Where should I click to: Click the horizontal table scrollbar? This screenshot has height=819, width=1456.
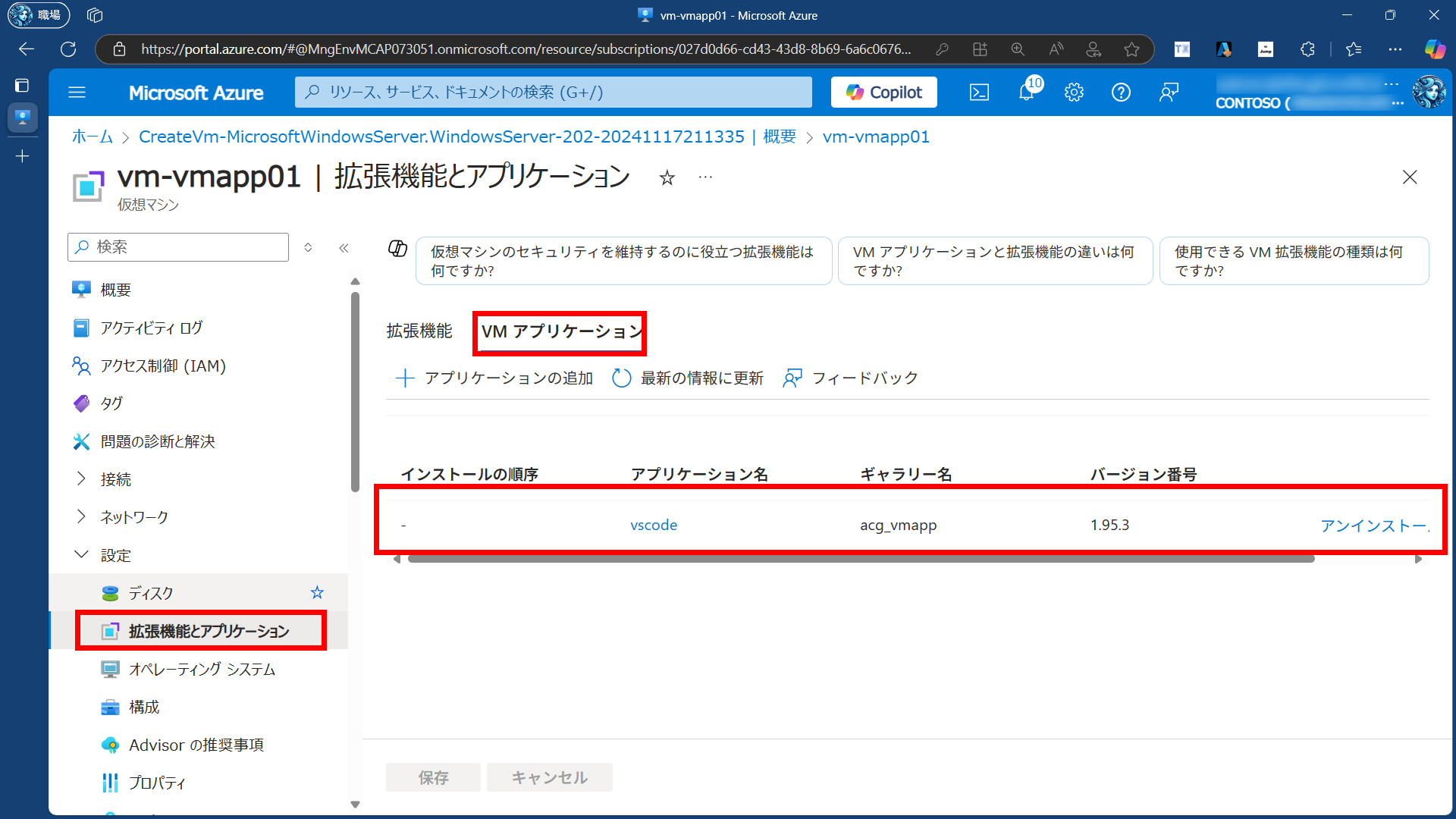pyautogui.click(x=861, y=559)
